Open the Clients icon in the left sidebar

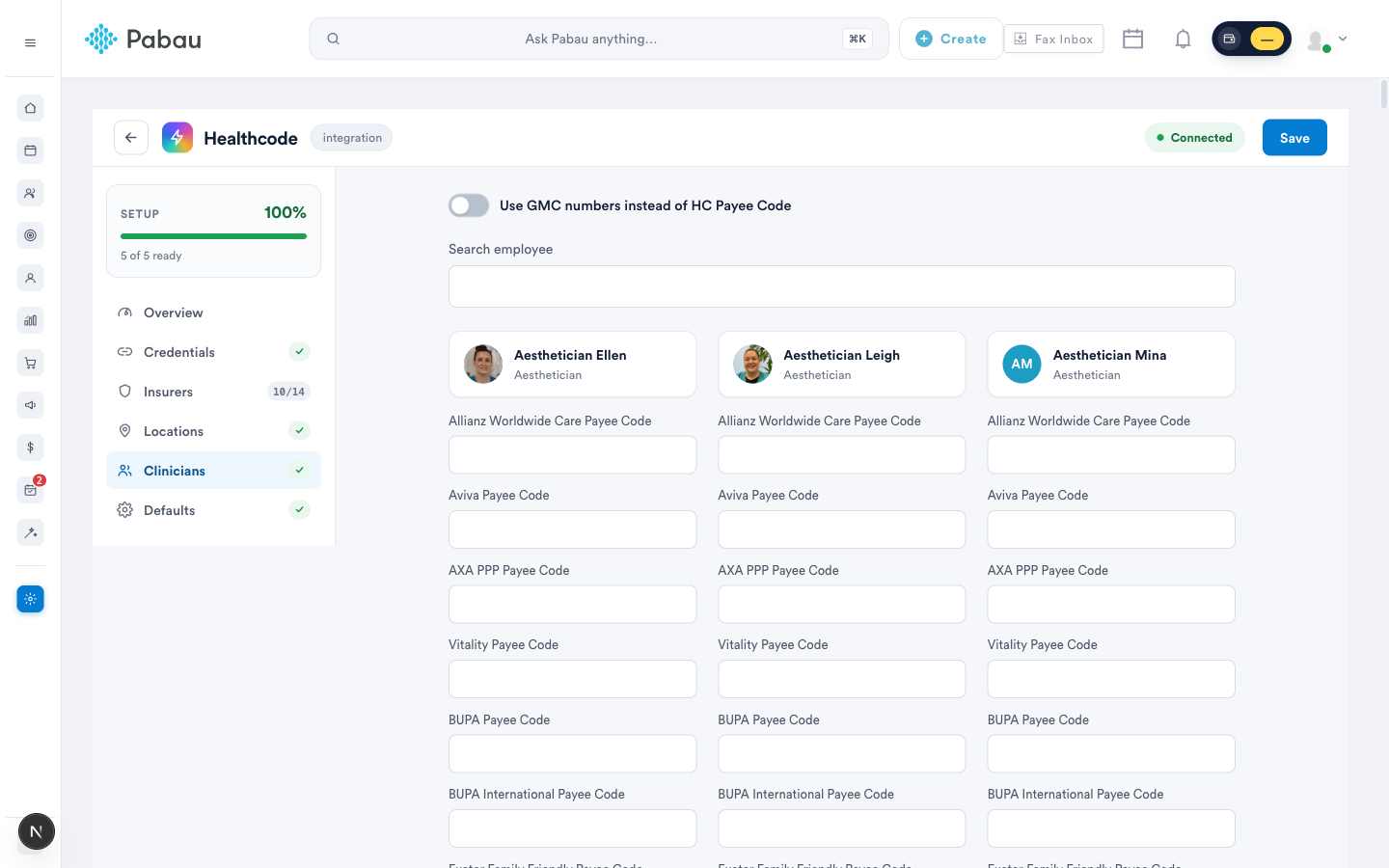point(30,193)
